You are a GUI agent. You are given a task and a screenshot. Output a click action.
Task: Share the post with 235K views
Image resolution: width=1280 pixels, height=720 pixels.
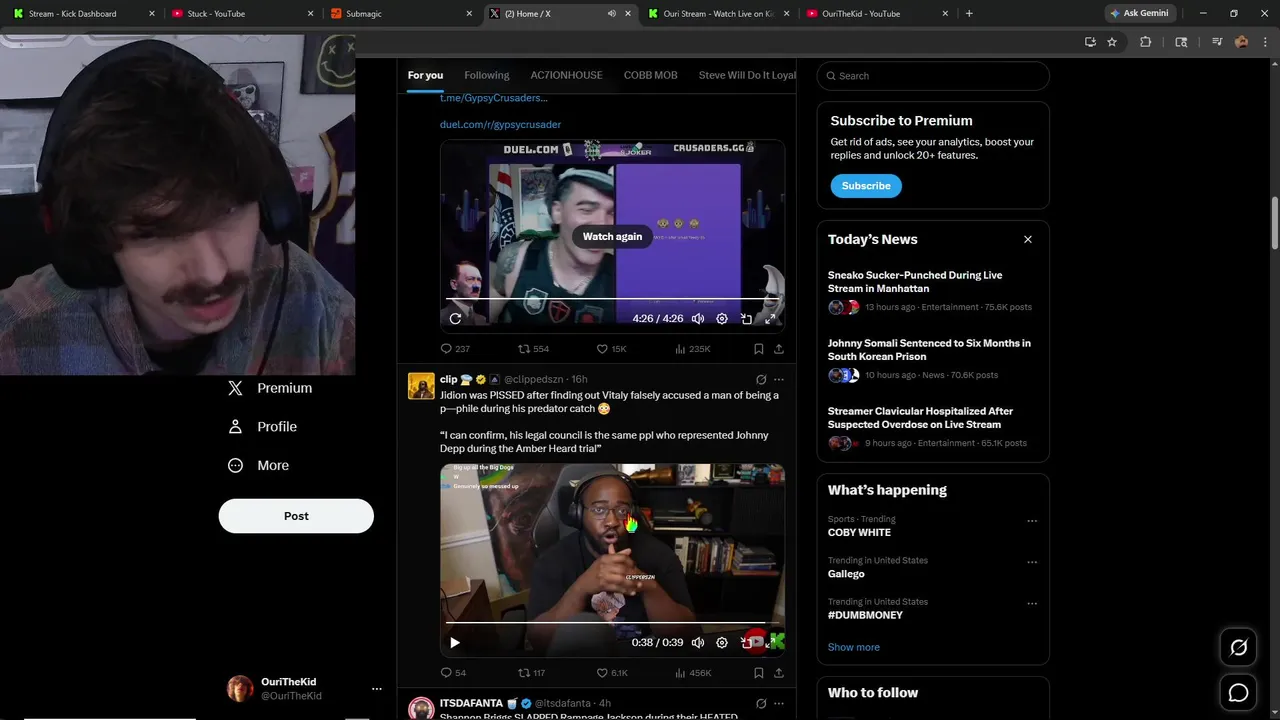[x=779, y=349]
